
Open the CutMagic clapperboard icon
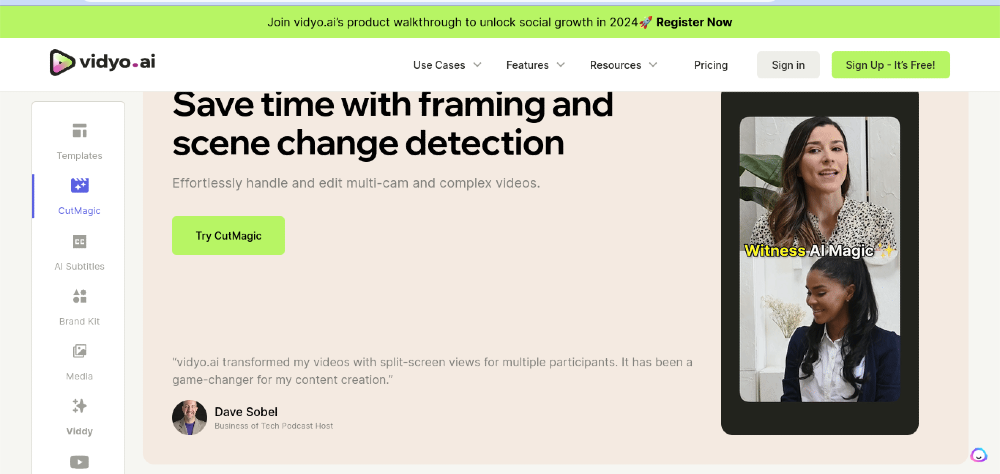[80, 186]
